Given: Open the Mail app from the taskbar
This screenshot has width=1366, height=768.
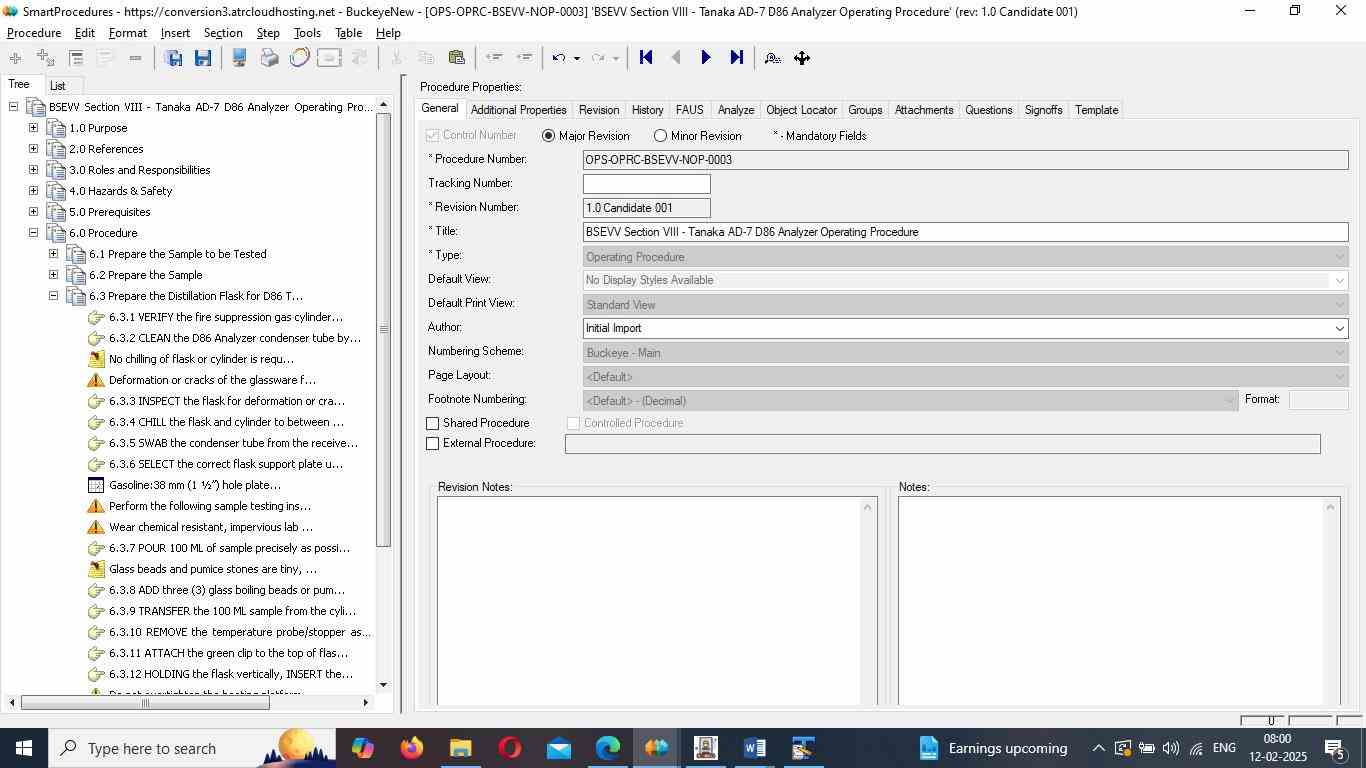Looking at the screenshot, I should coord(558,748).
